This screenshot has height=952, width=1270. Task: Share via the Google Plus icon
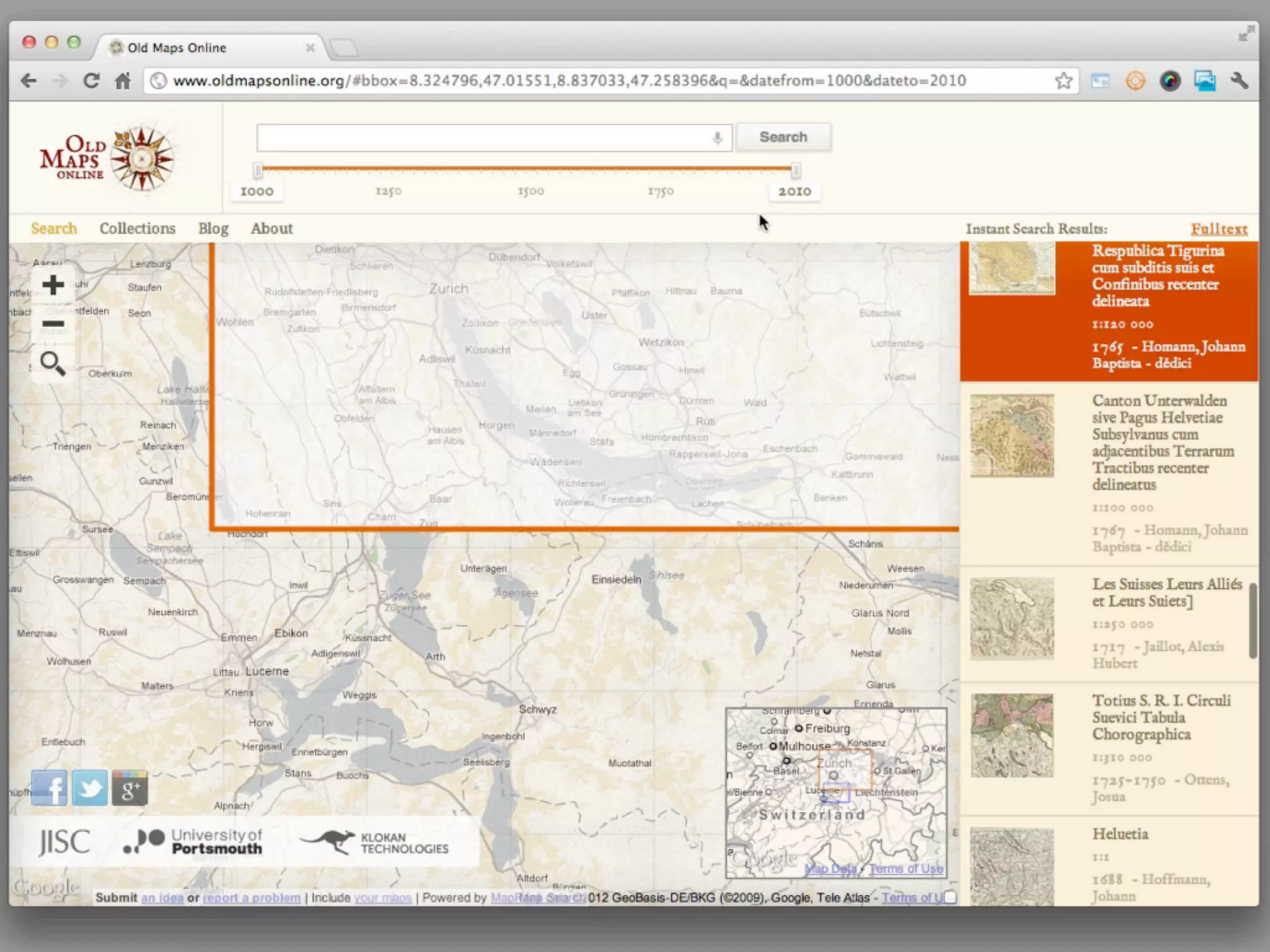point(130,788)
